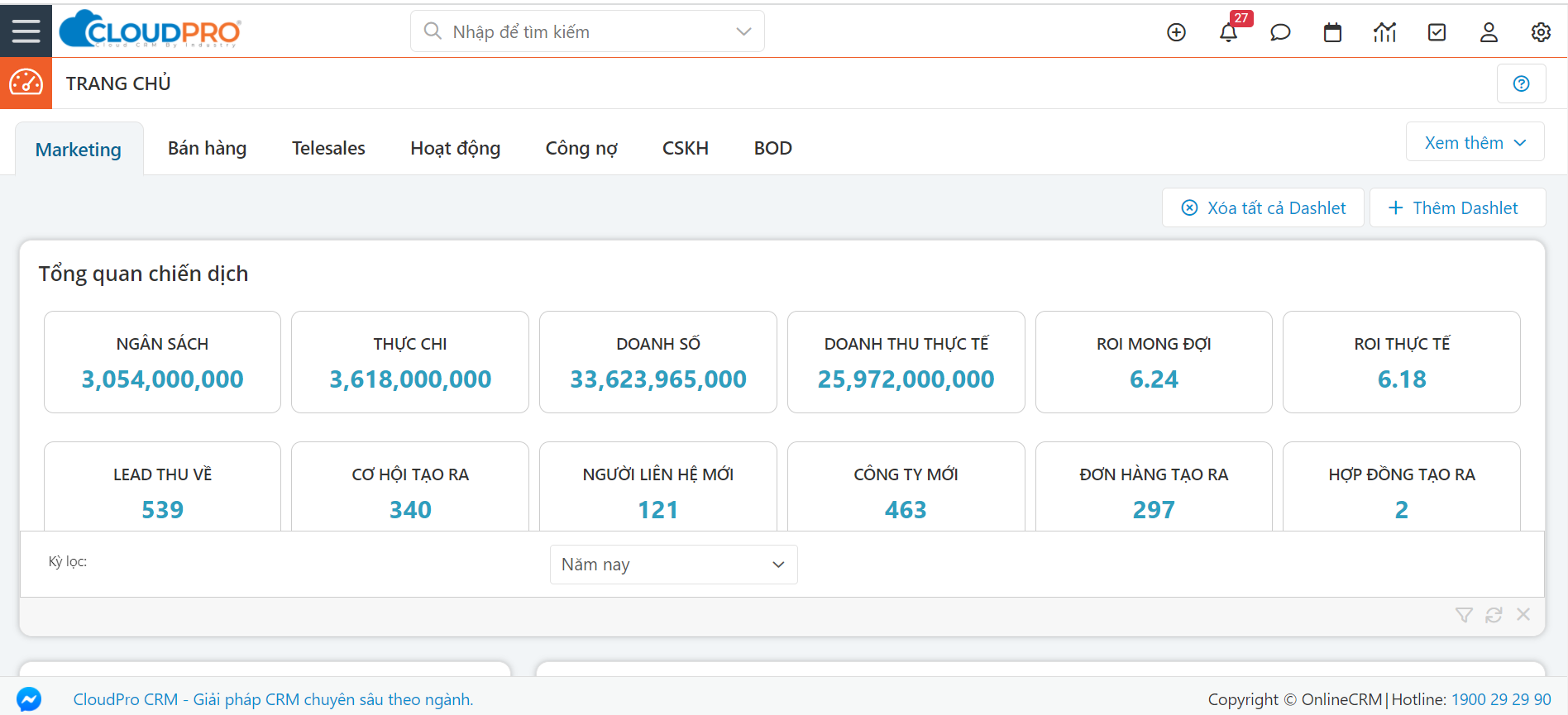Click the ĐƠN HÀNG TẠO RA value 297

(x=1154, y=510)
